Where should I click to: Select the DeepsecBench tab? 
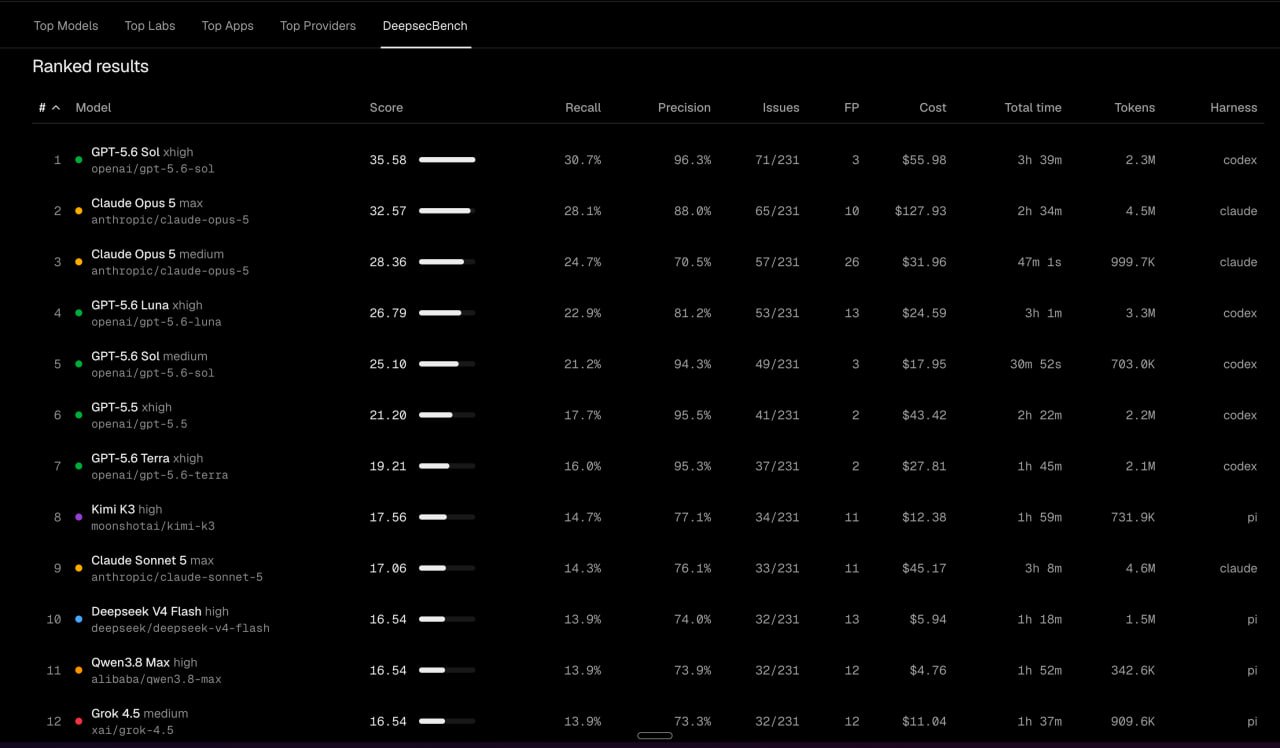[x=425, y=26]
